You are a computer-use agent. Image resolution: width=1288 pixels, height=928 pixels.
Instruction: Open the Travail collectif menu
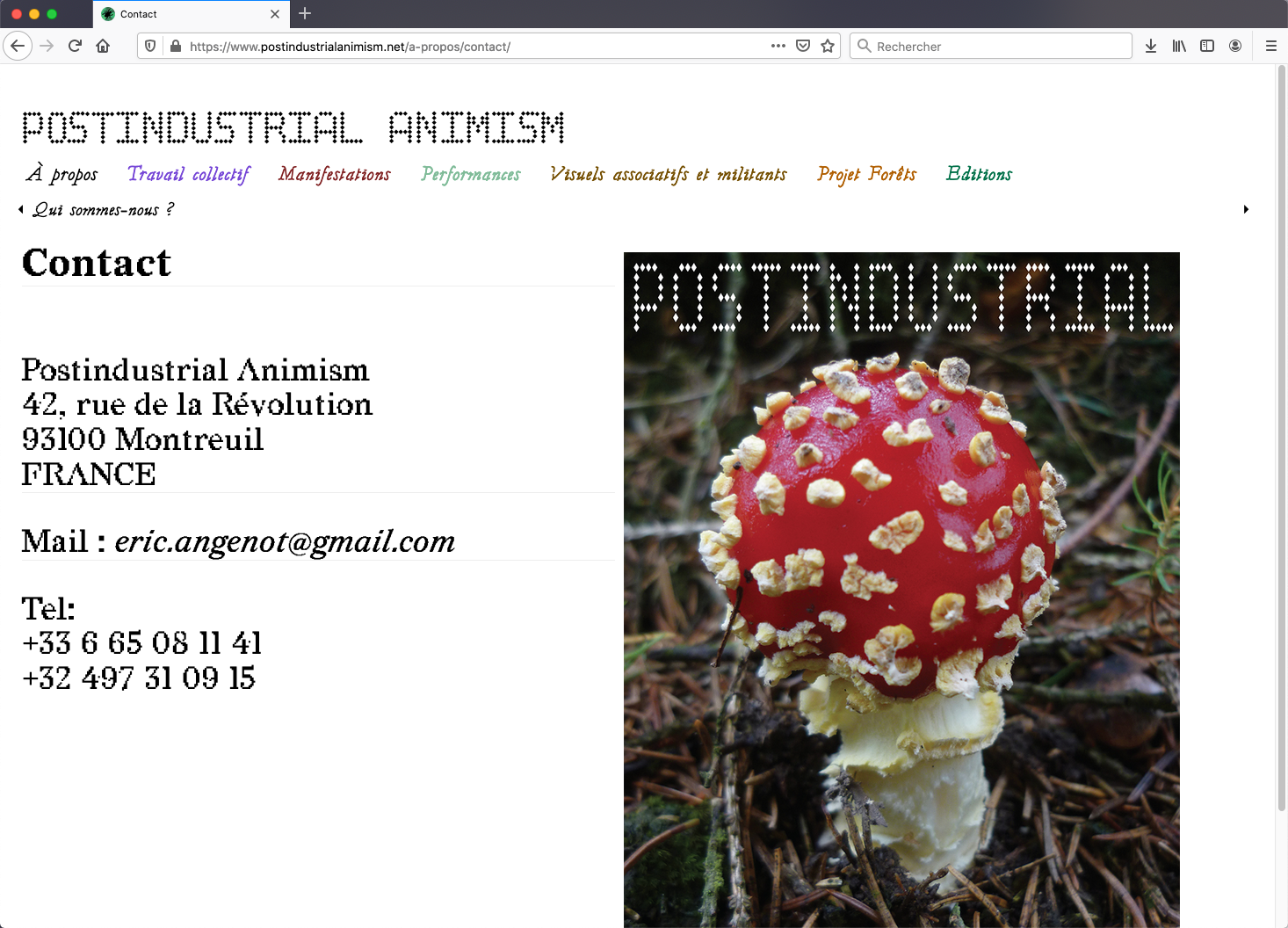[x=189, y=174]
